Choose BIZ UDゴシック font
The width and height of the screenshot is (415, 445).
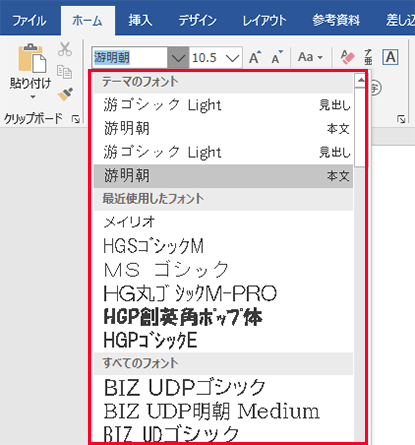(x=223, y=433)
